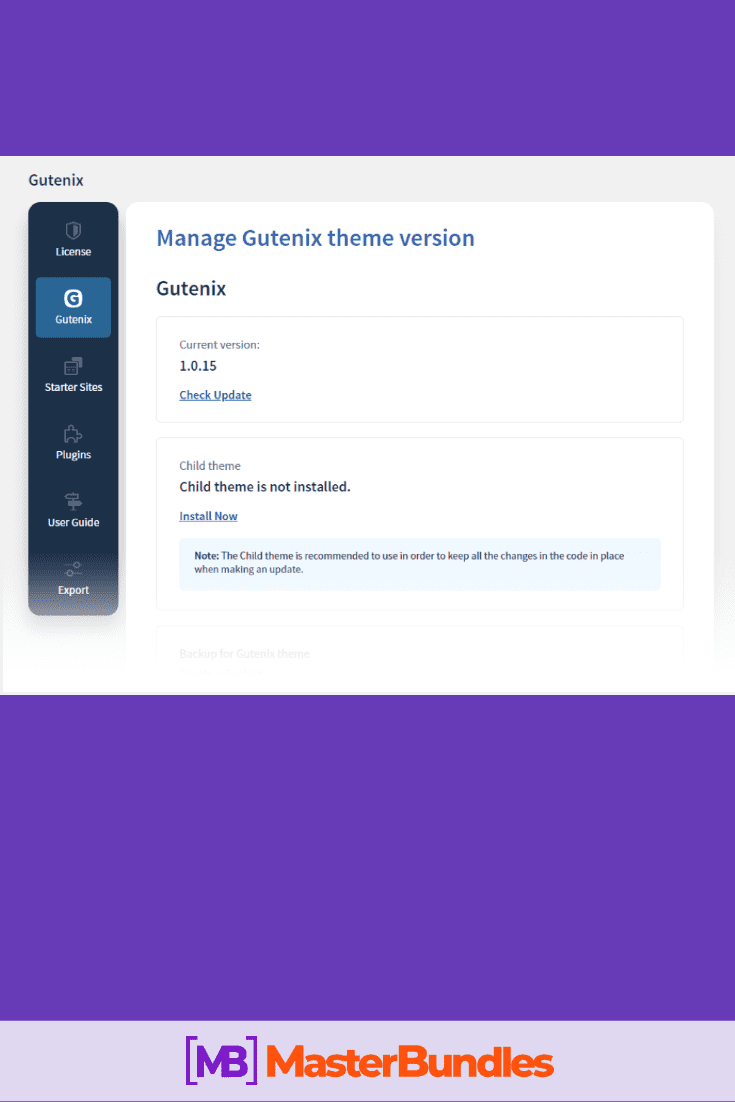Screen dimensions: 735x1102
Task: Click the Check Update link
Action: coord(215,395)
